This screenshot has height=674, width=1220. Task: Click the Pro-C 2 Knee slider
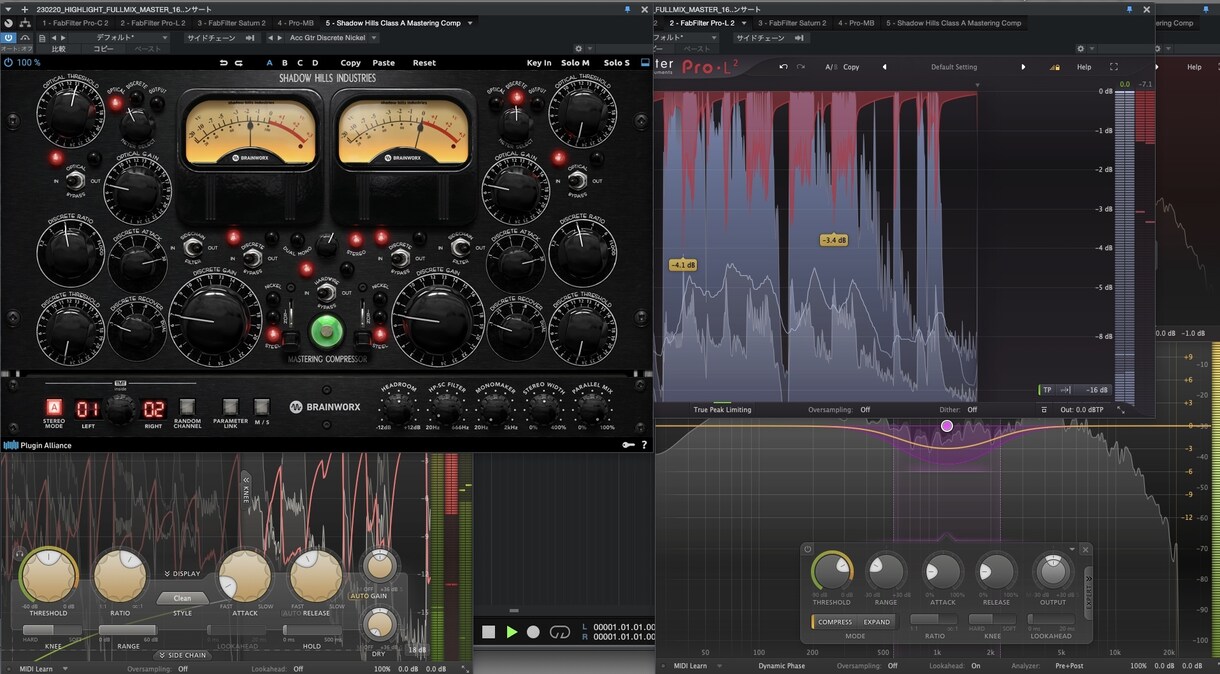pos(52,631)
